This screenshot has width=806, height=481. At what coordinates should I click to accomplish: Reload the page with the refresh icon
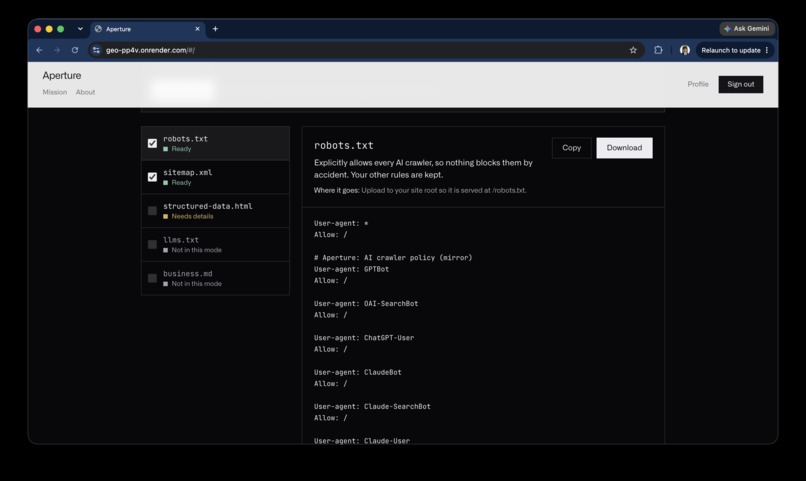click(x=75, y=50)
